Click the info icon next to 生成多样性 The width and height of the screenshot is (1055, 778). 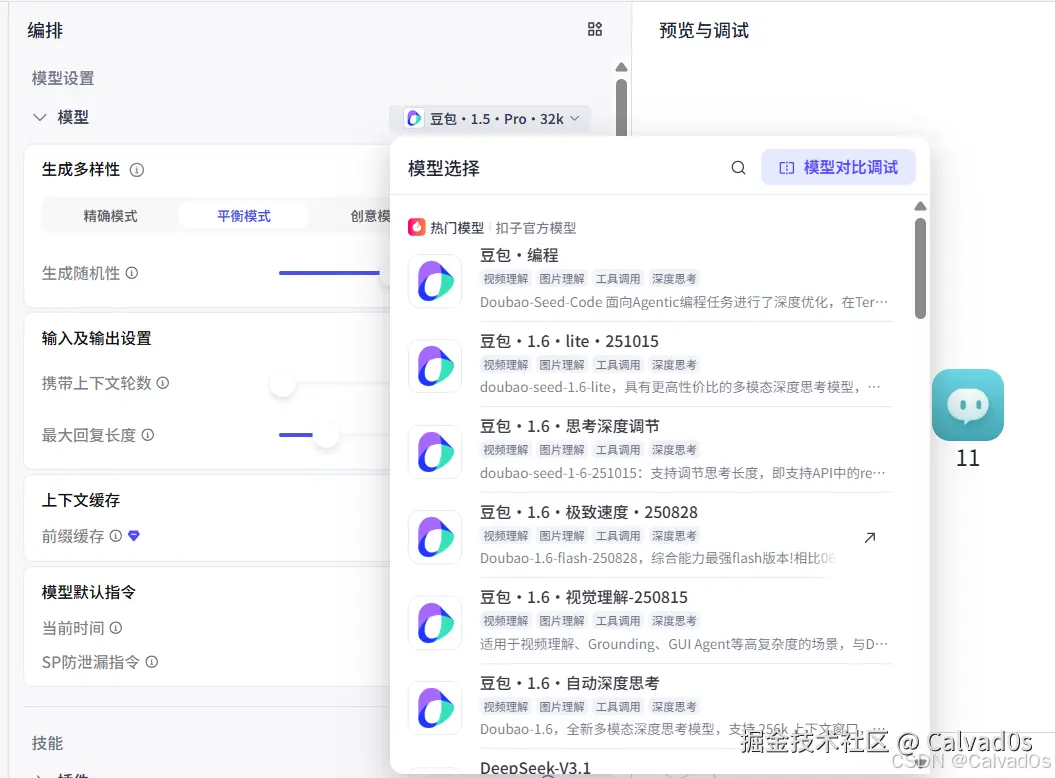[x=137, y=170]
